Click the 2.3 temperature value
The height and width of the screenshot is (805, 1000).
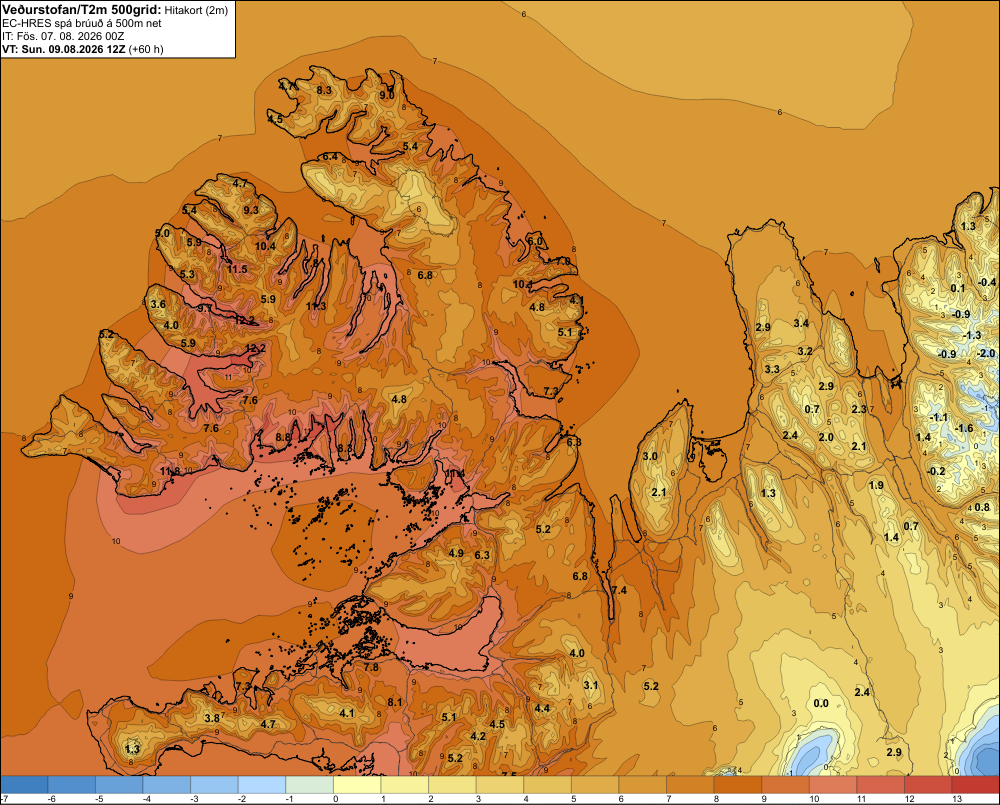point(859,409)
